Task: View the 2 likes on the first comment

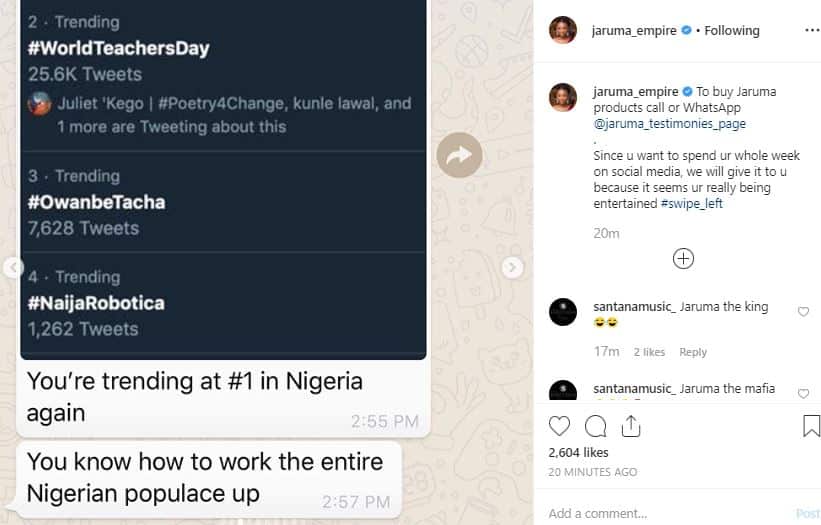Action: click(649, 352)
